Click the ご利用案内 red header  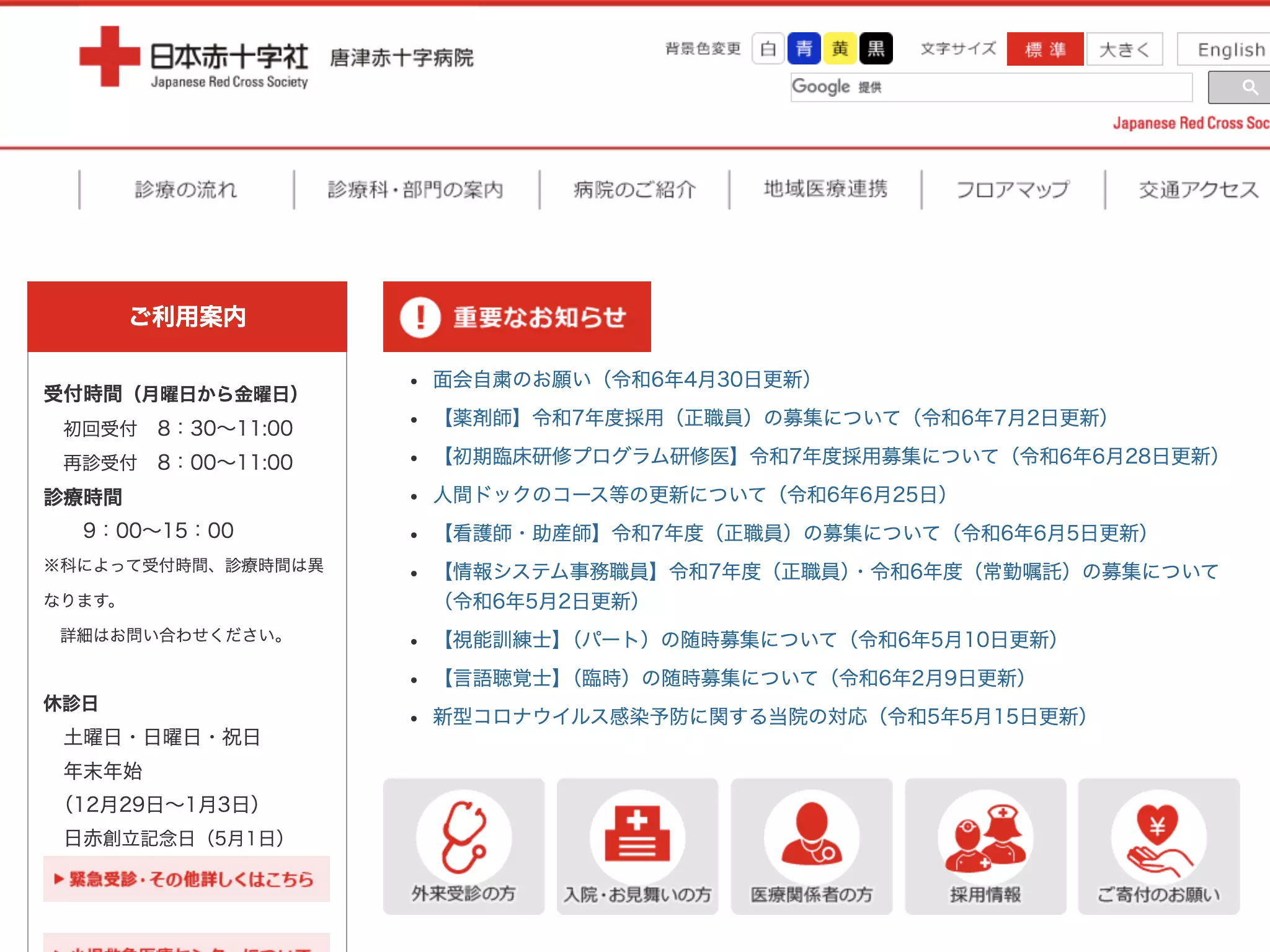point(187,317)
